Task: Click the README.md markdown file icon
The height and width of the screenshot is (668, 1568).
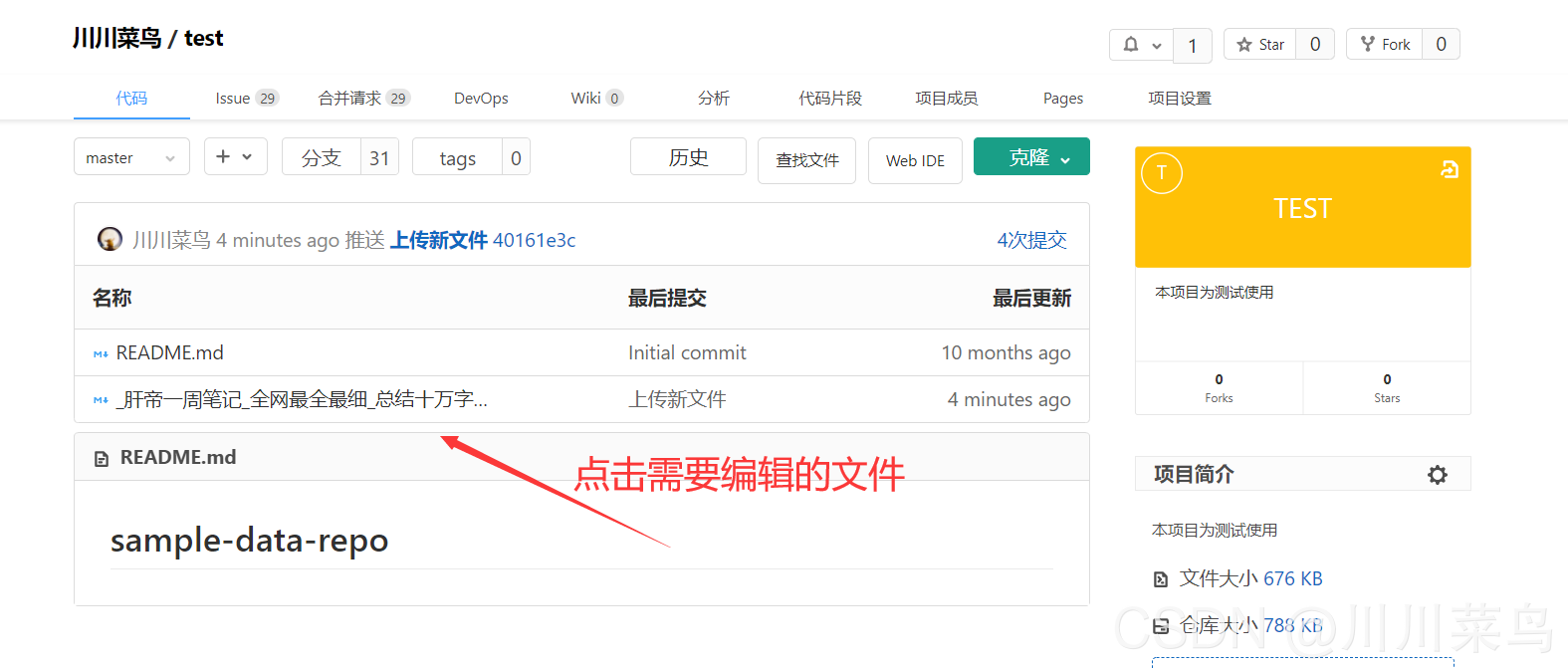Action: pyautogui.click(x=101, y=354)
